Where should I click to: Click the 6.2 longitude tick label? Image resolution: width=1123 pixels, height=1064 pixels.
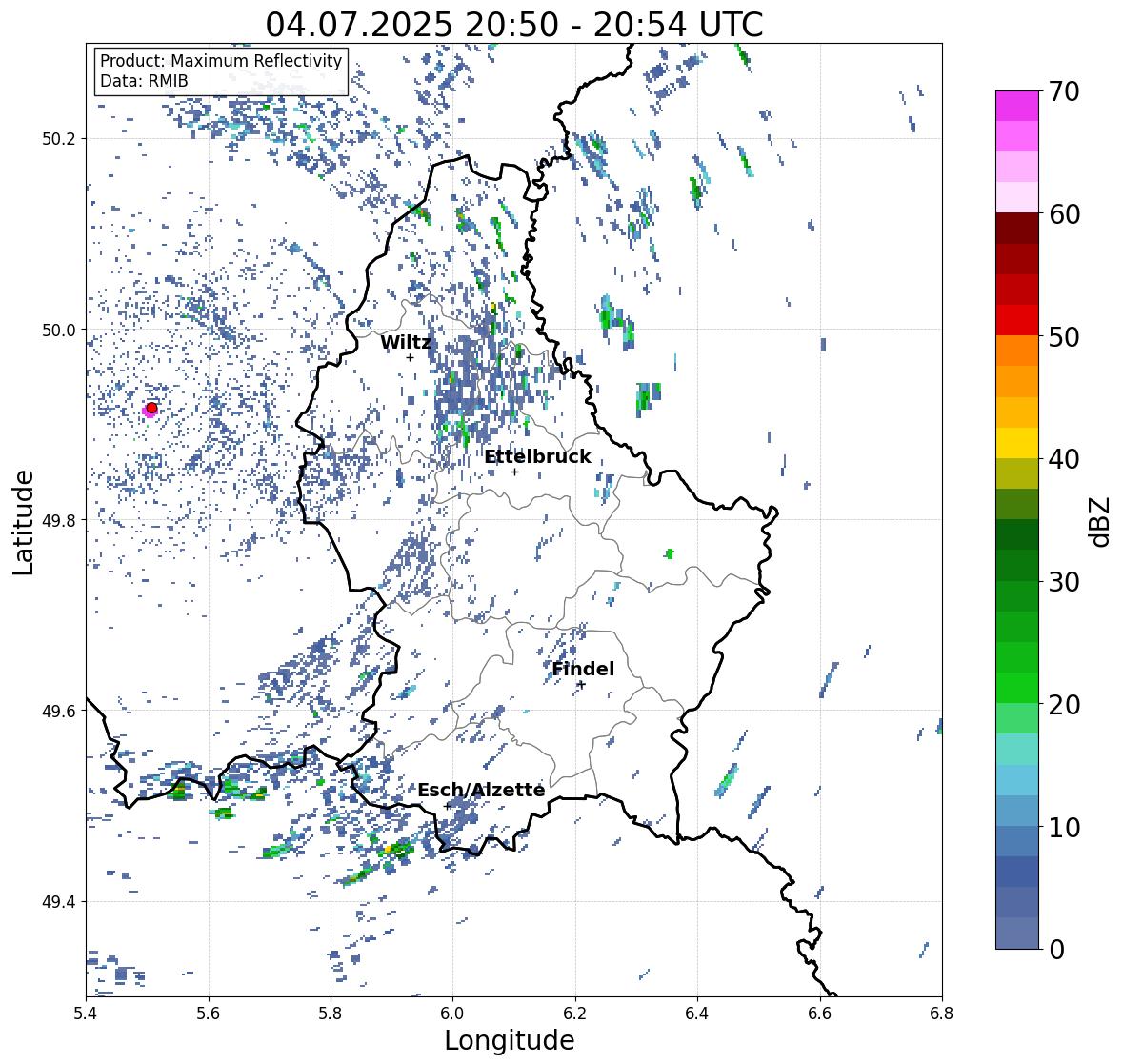tap(575, 1013)
